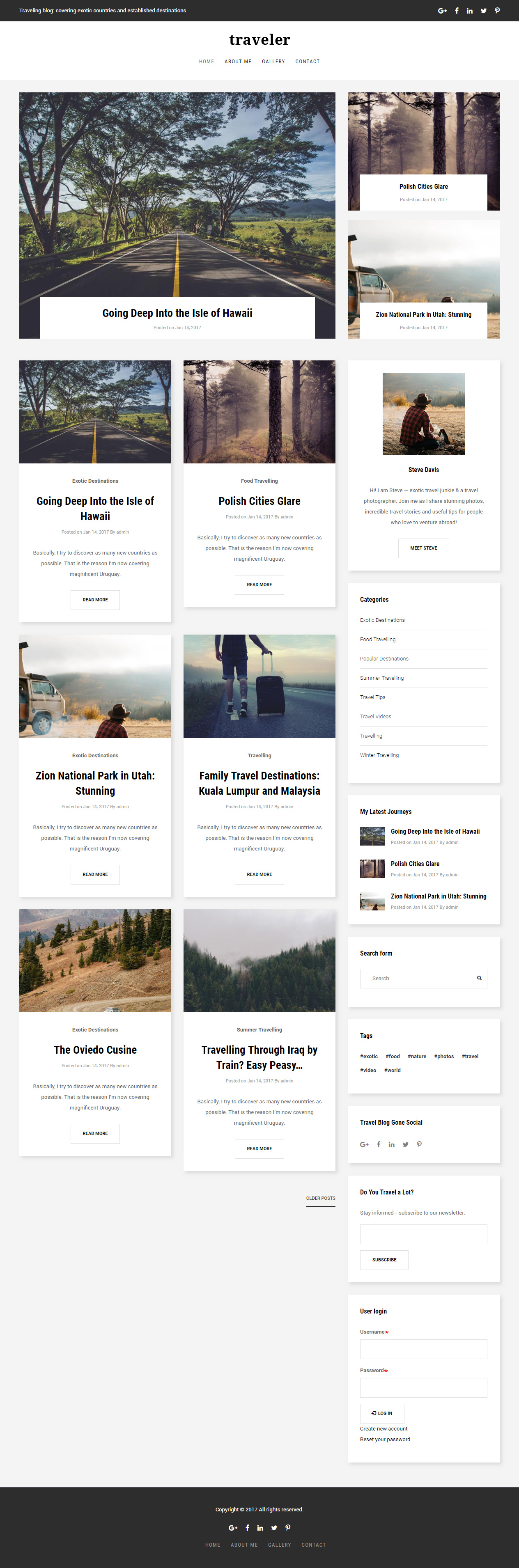The width and height of the screenshot is (519, 1568).
Task: Click LinkedIn icon in Travel Blog Gone Social
Action: point(392,1144)
